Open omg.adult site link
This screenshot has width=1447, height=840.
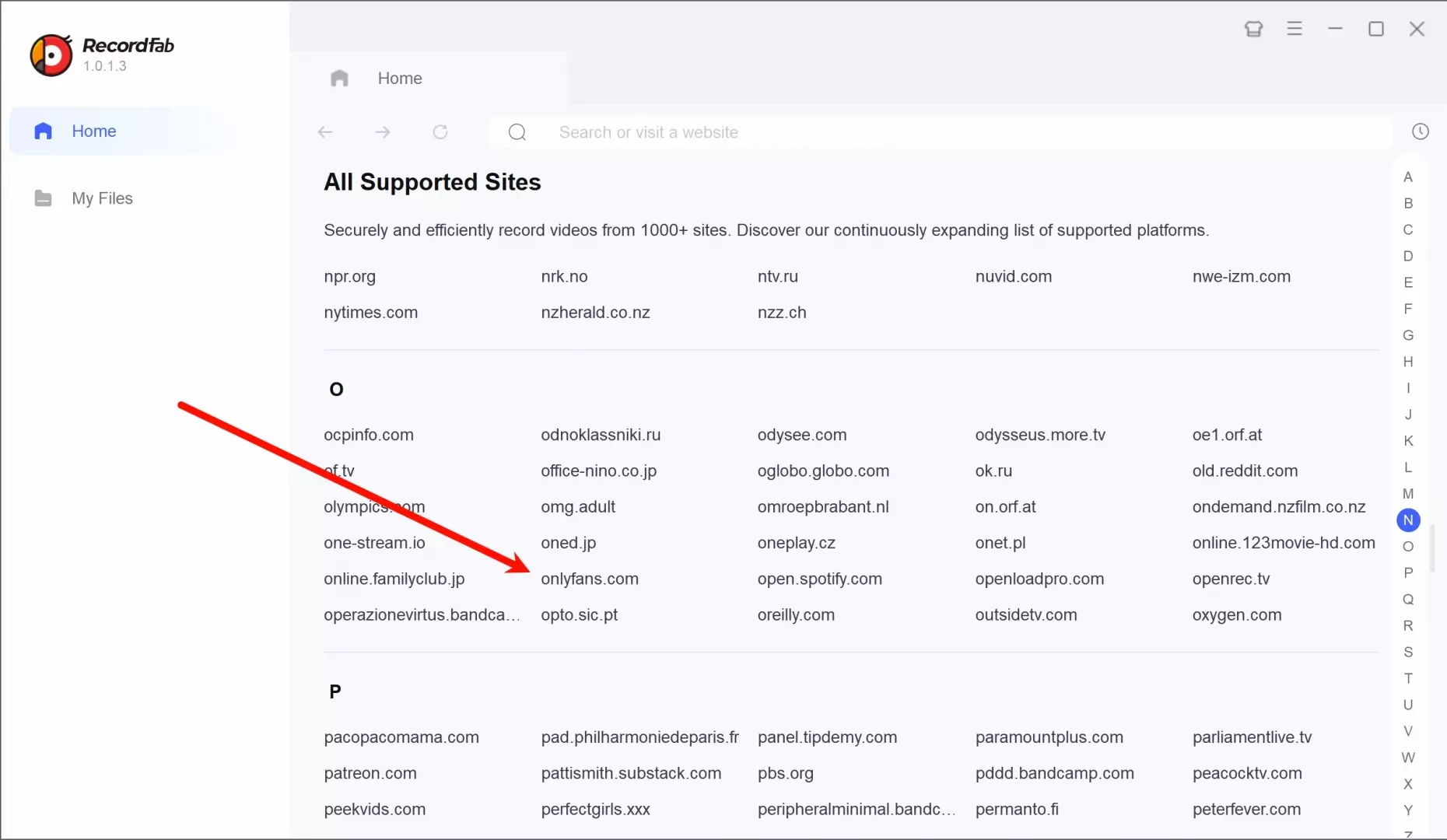[x=578, y=507]
